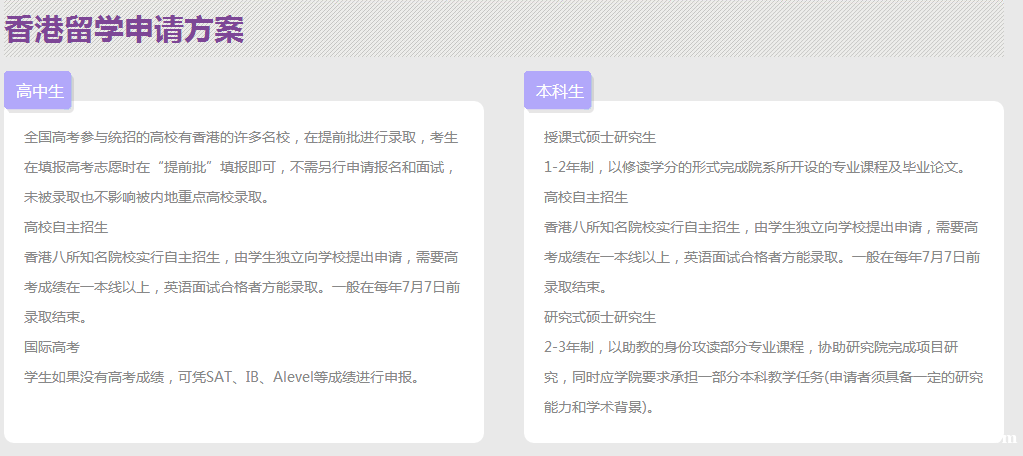Select the 研究式硕士研究生 heading
Image resolution: width=1023 pixels, height=456 pixels.
click(600, 317)
